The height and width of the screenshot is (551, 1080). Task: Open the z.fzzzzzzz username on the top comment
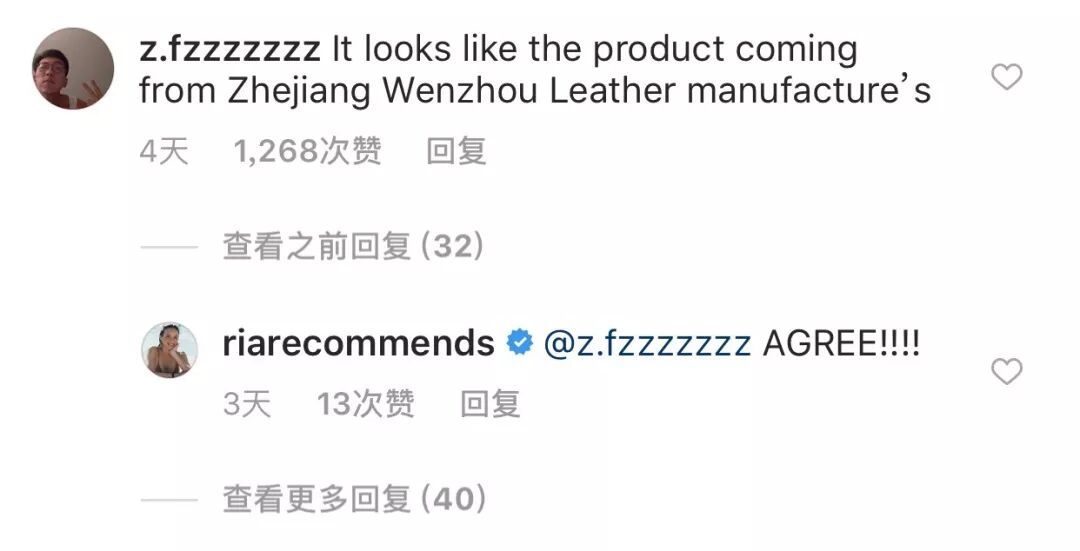(x=229, y=50)
